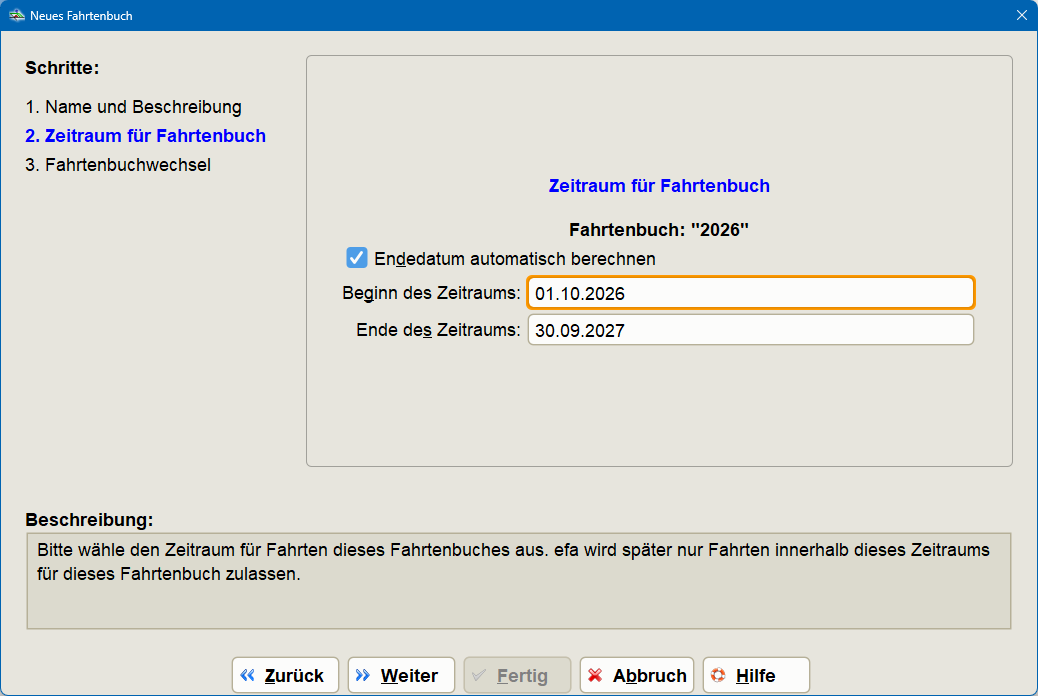This screenshot has height=696, width=1038.
Task: Uncheck Endedatum automatisch berechnen
Action: [357, 257]
